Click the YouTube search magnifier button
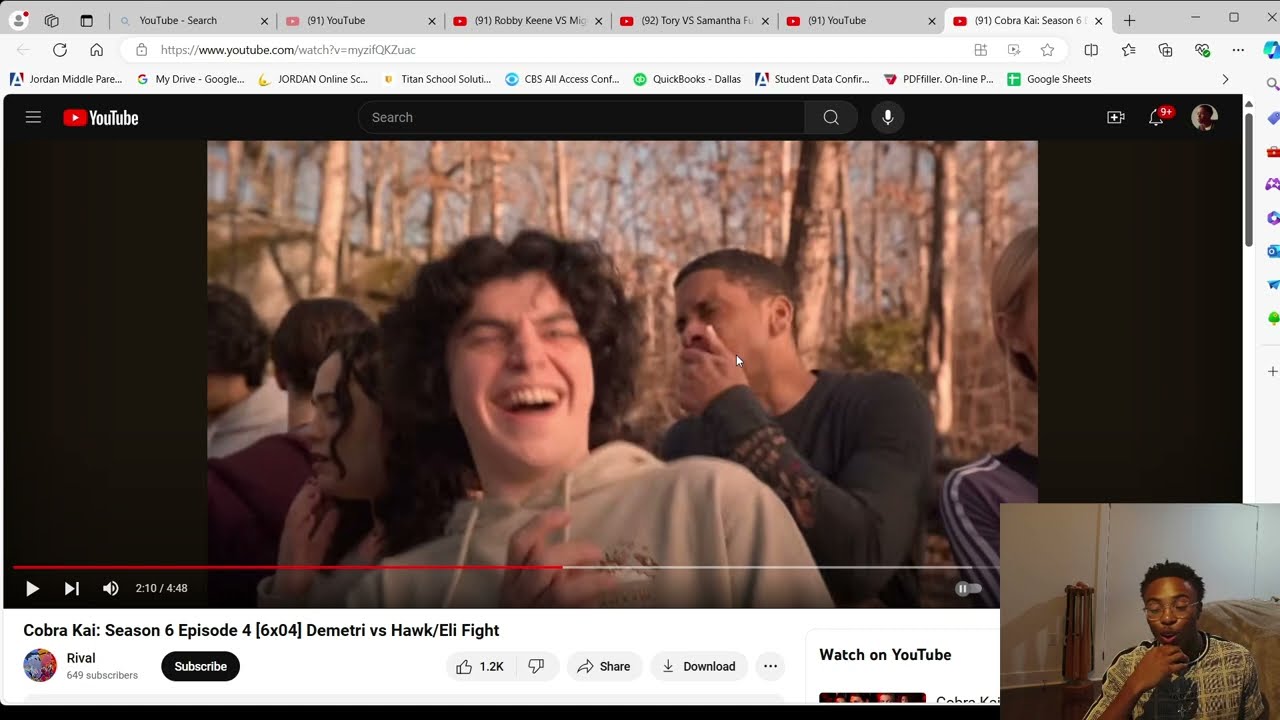Image resolution: width=1280 pixels, height=720 pixels. click(x=831, y=117)
